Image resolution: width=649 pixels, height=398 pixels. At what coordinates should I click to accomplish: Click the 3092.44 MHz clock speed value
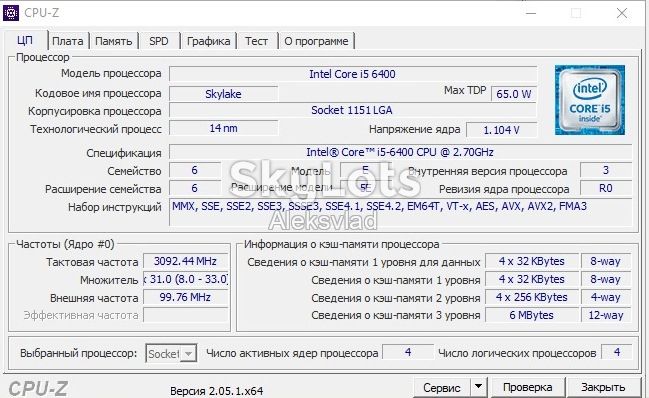pos(185,261)
